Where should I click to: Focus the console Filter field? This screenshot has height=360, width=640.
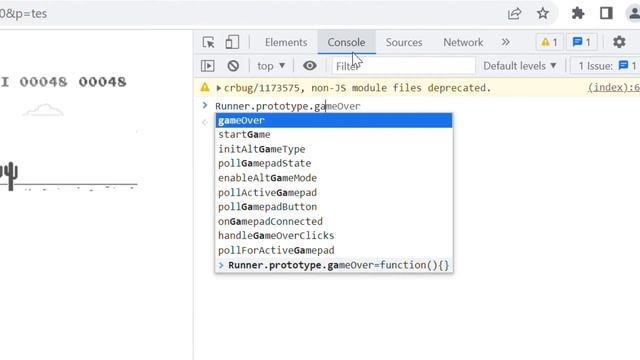(x=403, y=66)
